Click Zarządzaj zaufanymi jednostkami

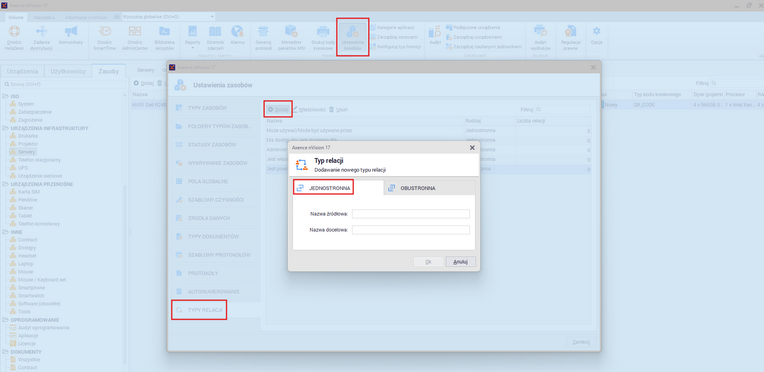coord(483,46)
